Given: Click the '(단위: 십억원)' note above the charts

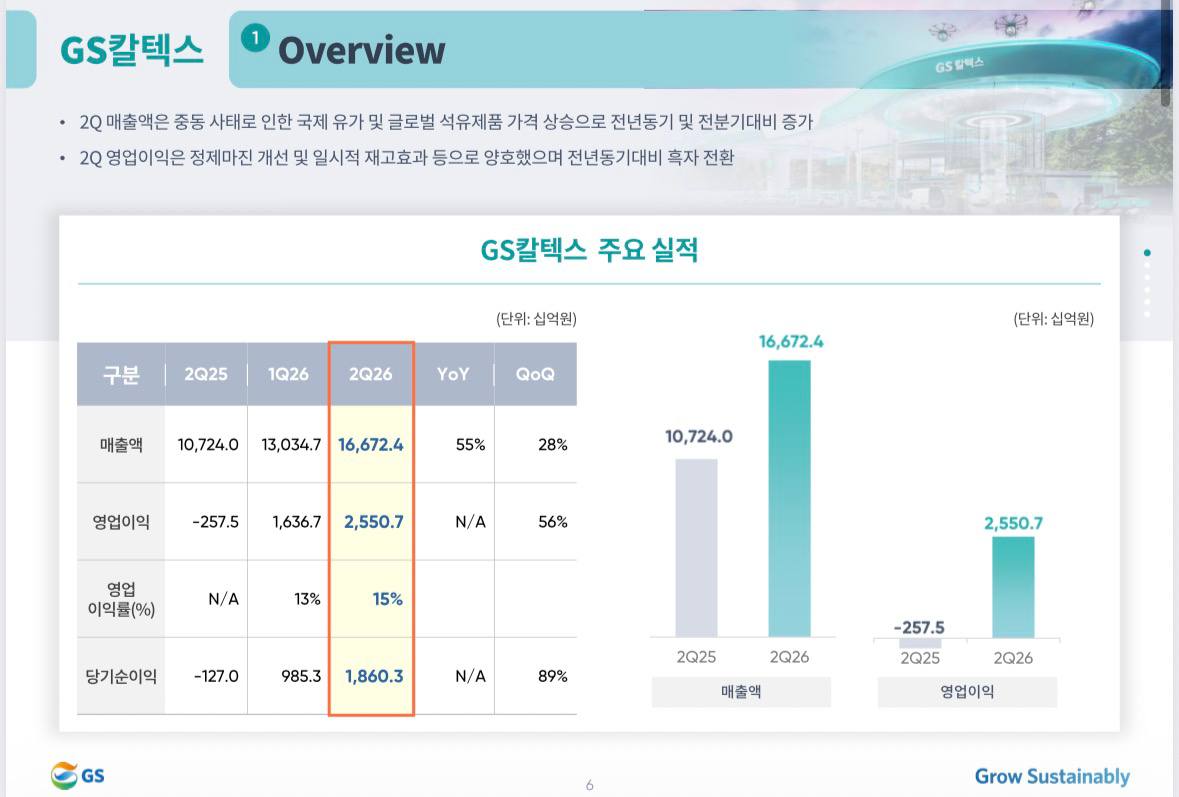Looking at the screenshot, I should coord(1053,319).
